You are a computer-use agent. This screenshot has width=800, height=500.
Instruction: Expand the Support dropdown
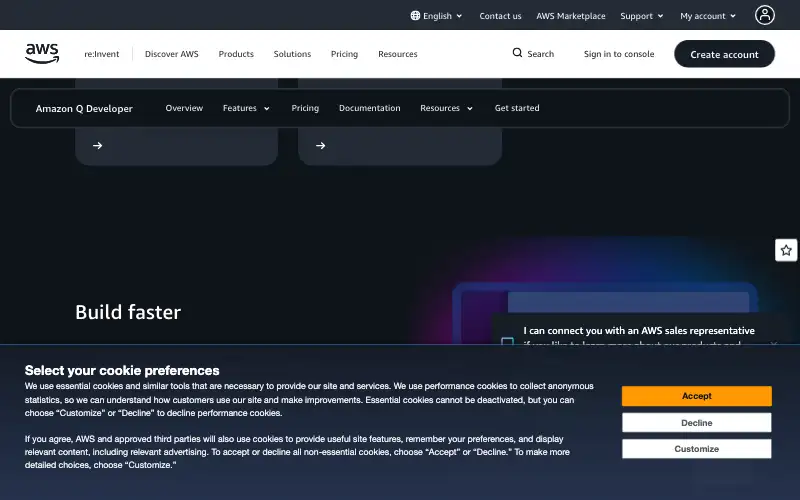pos(642,16)
